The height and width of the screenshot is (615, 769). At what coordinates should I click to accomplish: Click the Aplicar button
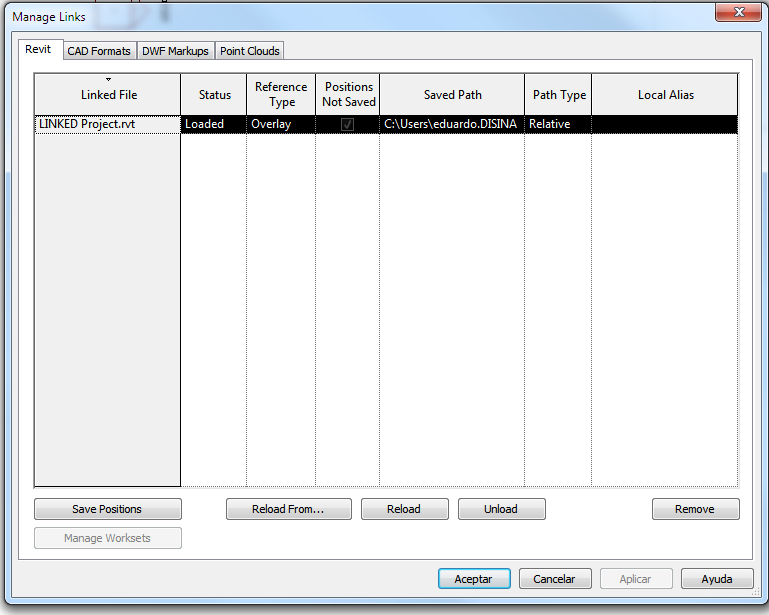(636, 579)
